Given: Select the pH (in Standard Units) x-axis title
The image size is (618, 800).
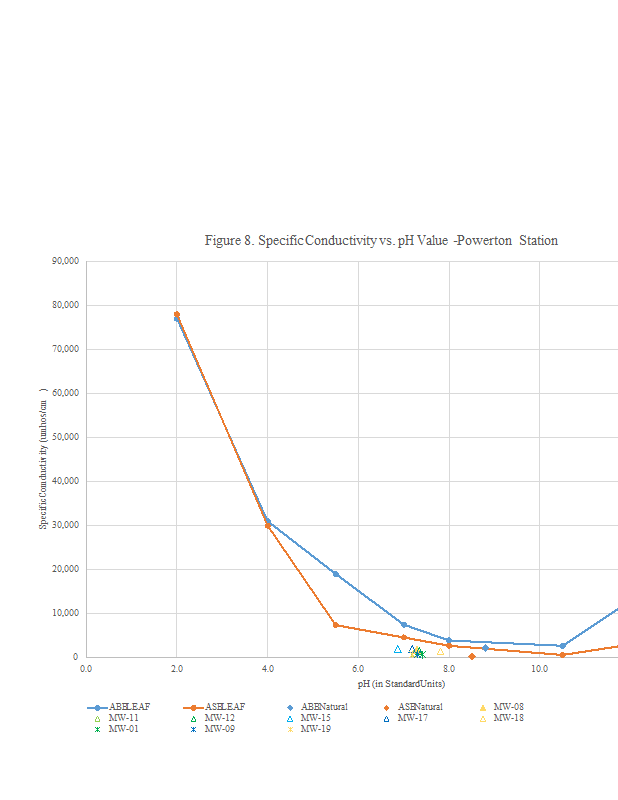Looking at the screenshot, I should pyautogui.click(x=400, y=684).
